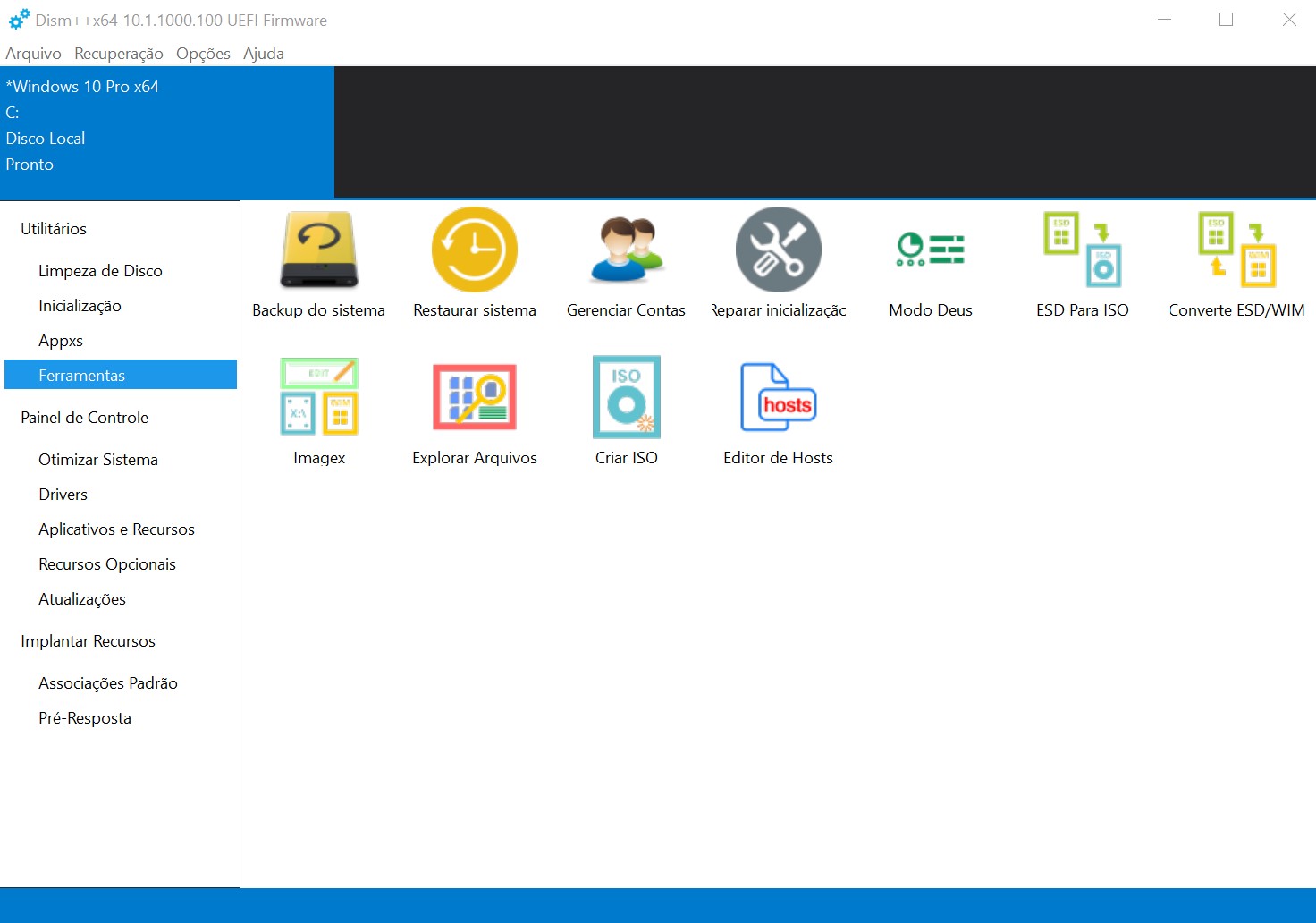Open Modo Deus icon

931,250
